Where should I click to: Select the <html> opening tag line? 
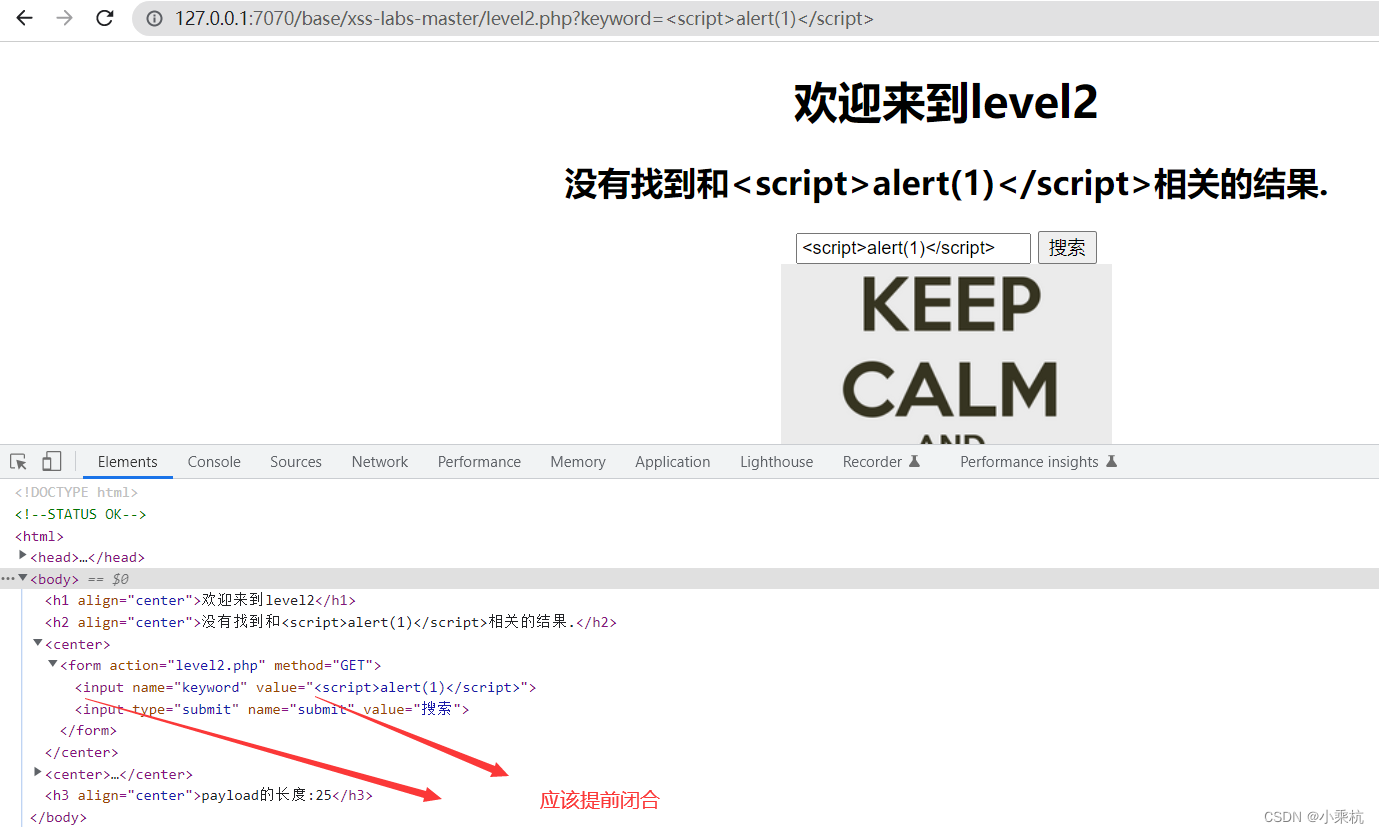[x=39, y=536]
